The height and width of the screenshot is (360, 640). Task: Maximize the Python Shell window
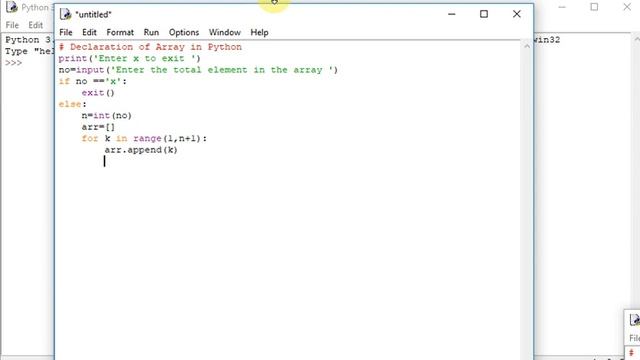point(594,7)
